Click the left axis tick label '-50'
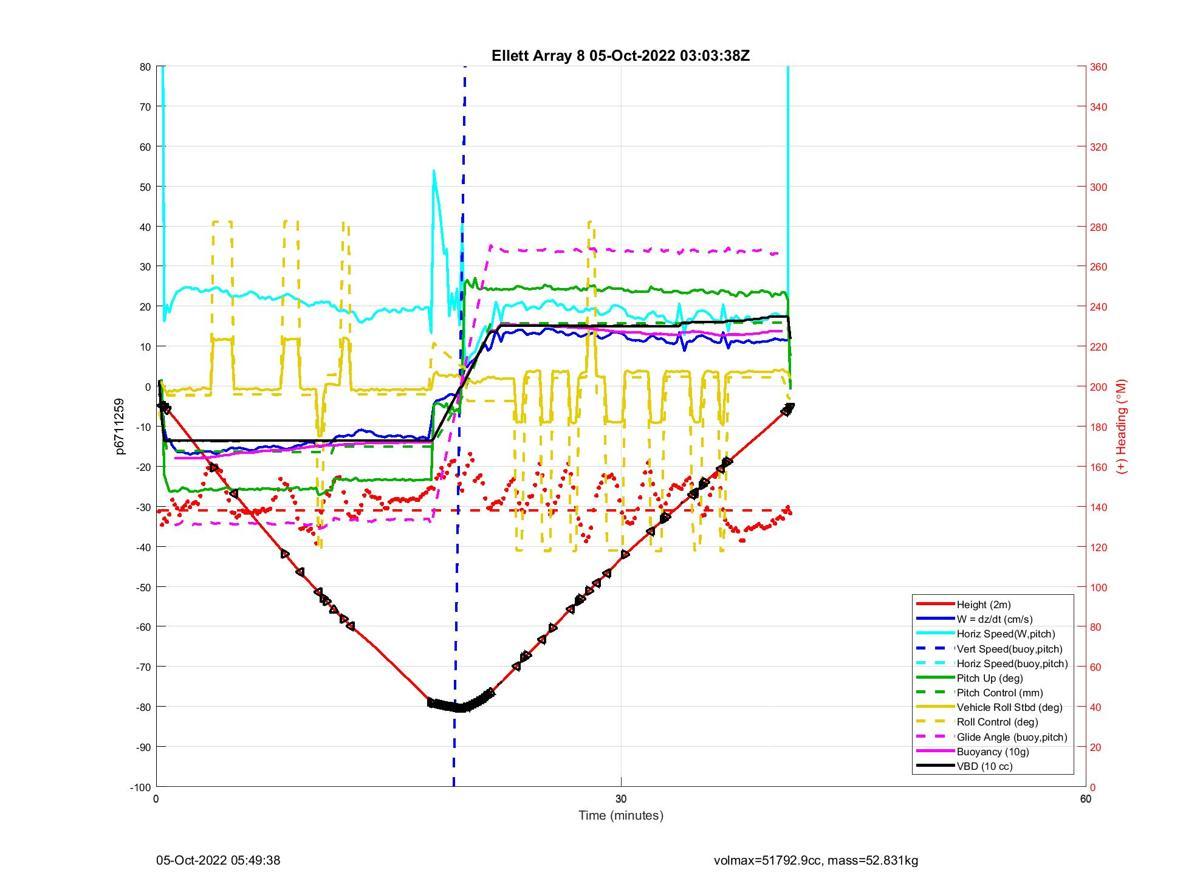 (x=142, y=587)
